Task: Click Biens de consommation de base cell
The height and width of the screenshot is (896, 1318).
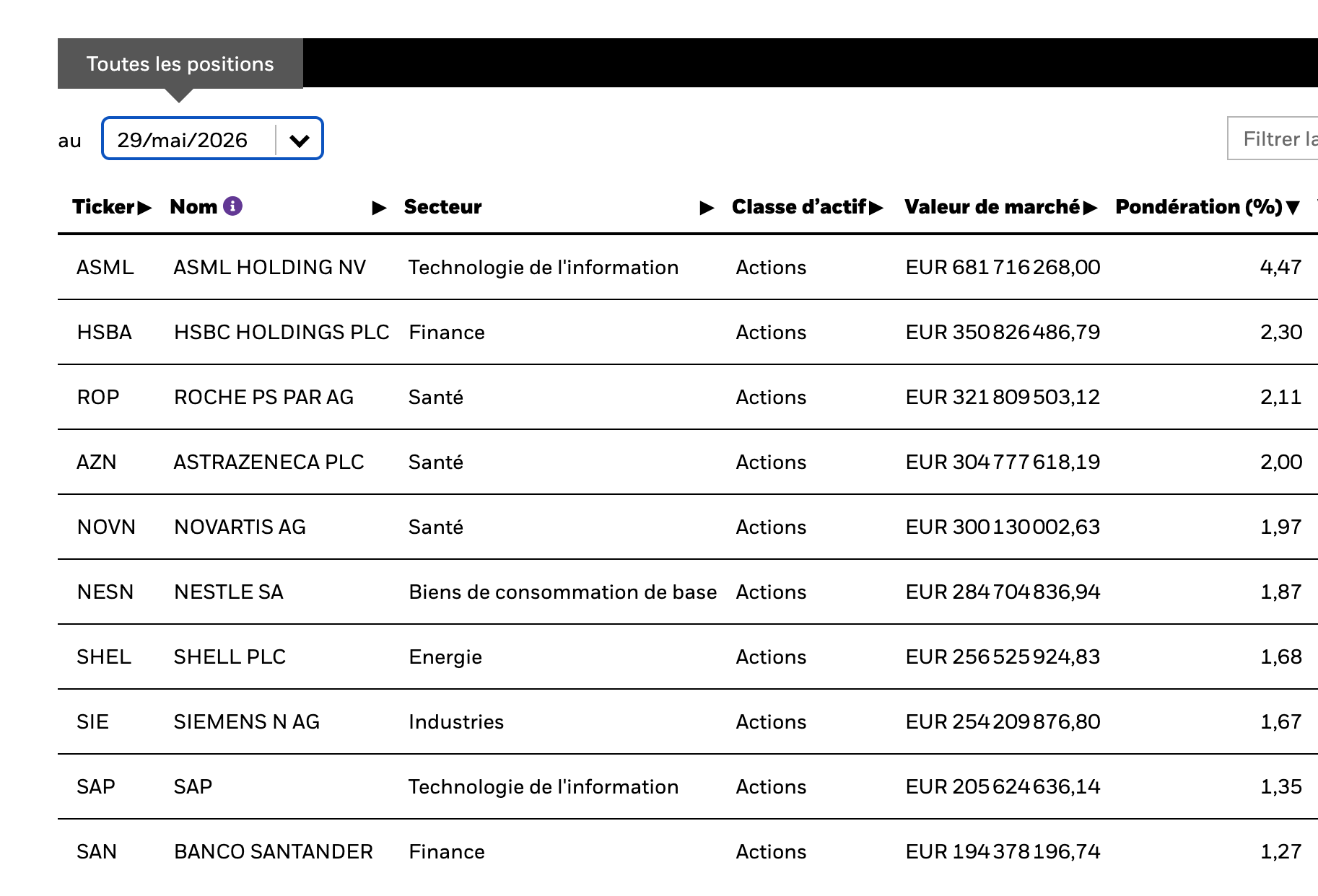Action: (x=563, y=592)
